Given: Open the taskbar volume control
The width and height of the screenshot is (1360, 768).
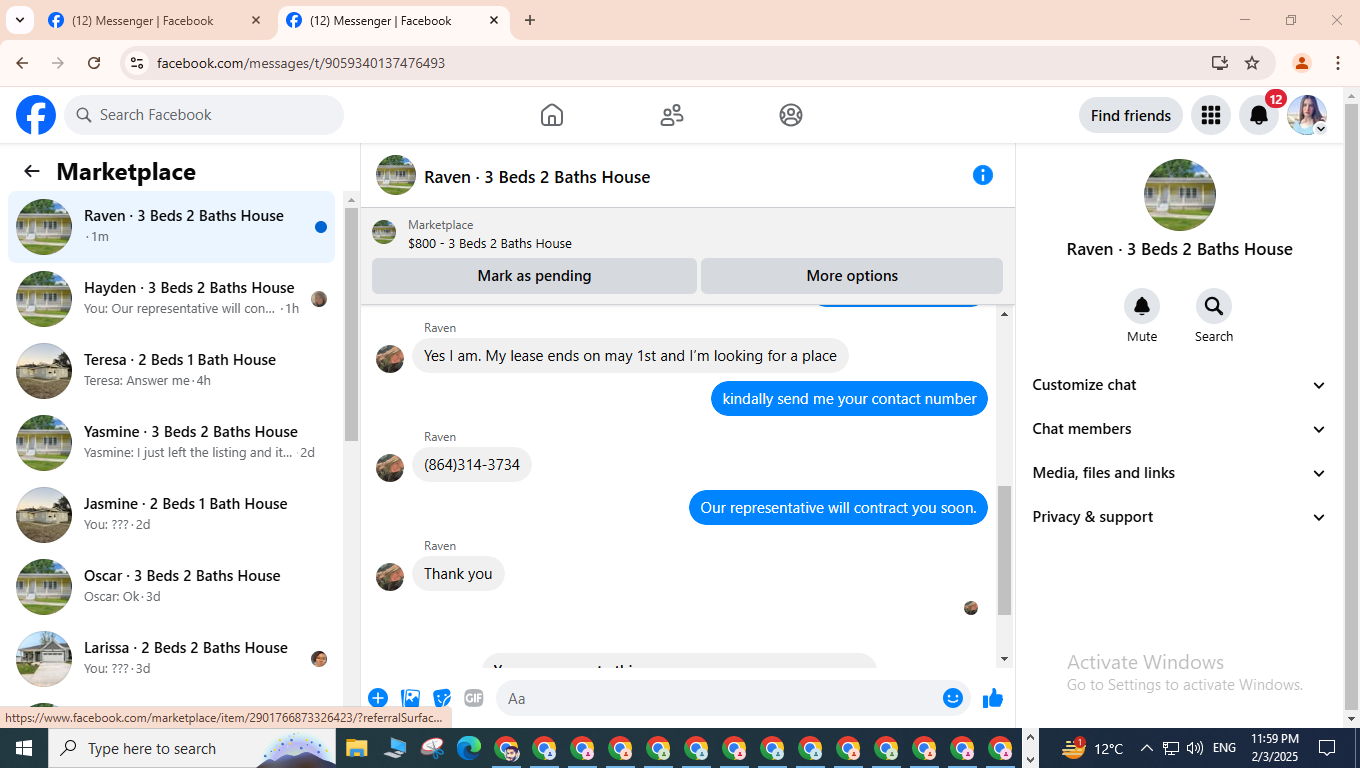Looking at the screenshot, I should click(x=1195, y=748).
